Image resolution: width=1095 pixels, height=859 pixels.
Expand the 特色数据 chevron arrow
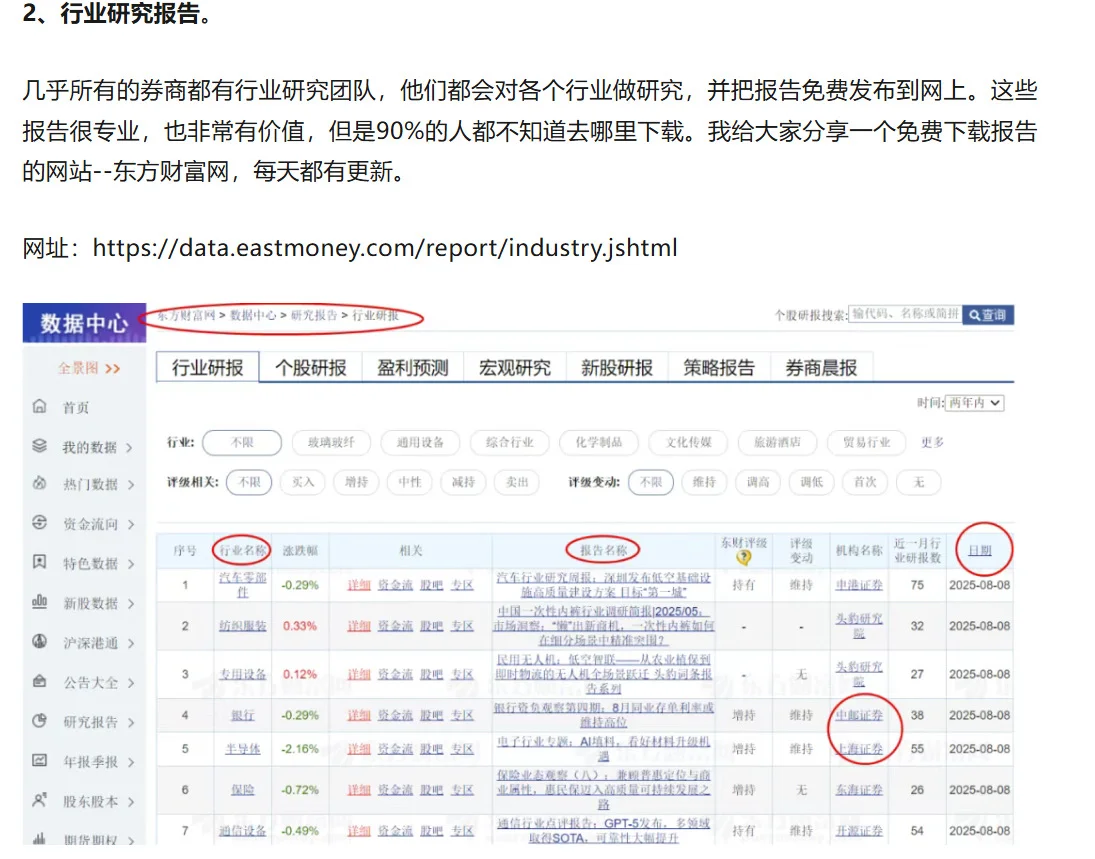pos(131,564)
